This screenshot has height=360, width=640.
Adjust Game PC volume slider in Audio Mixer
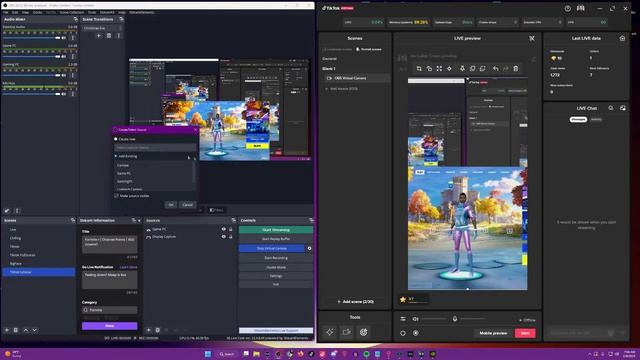point(31,56)
